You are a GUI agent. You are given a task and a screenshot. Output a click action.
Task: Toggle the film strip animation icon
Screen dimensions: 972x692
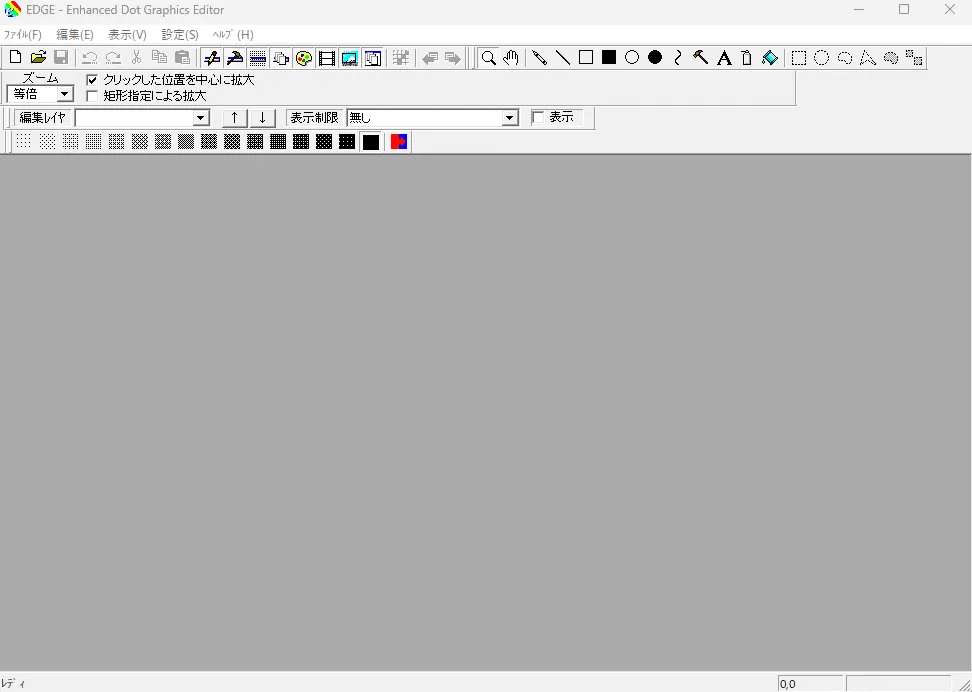[327, 58]
